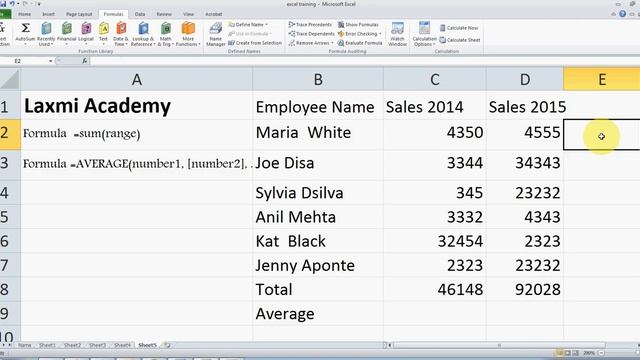The image size is (640, 360).
Task: Expand the AutoSum dropdown arrow
Action: (x=25, y=44)
